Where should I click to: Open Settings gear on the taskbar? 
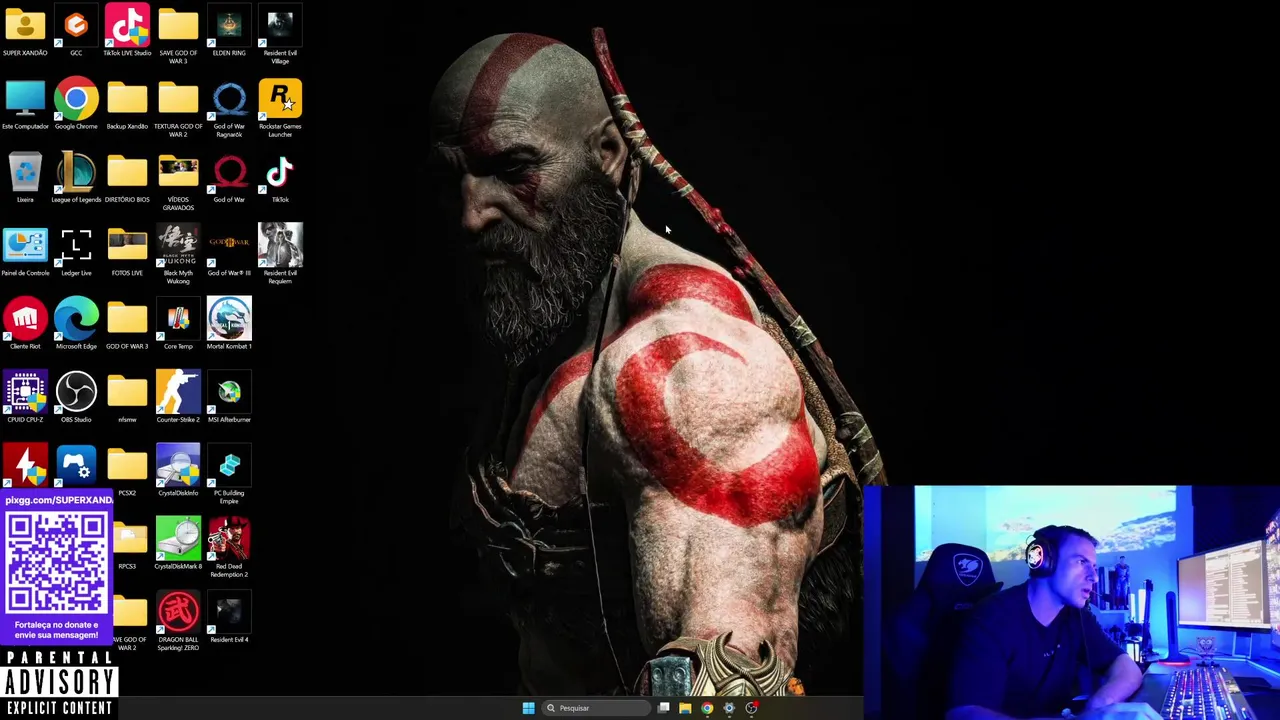coord(729,708)
